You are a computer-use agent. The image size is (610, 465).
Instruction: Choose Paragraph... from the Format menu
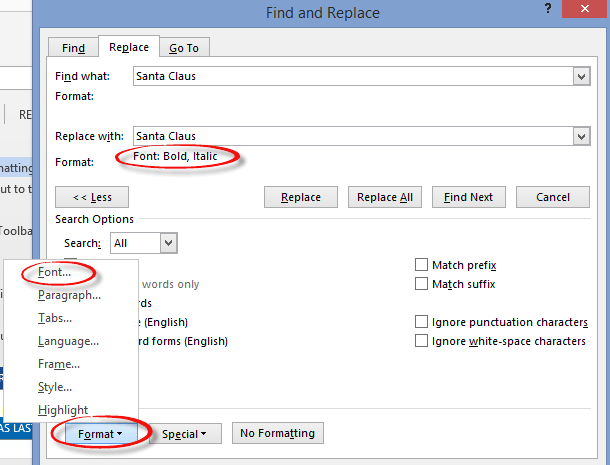[69, 295]
